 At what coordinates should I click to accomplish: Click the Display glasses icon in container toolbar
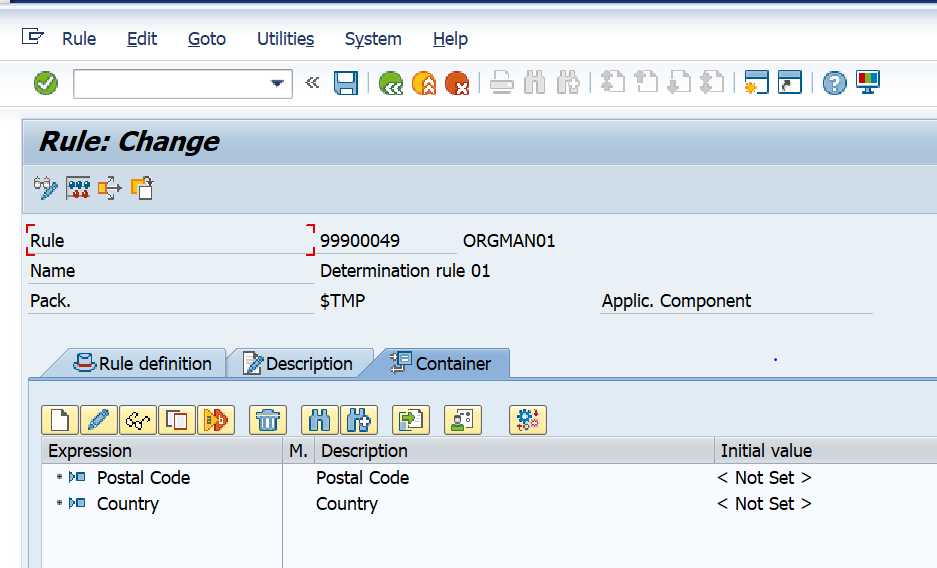[x=137, y=420]
